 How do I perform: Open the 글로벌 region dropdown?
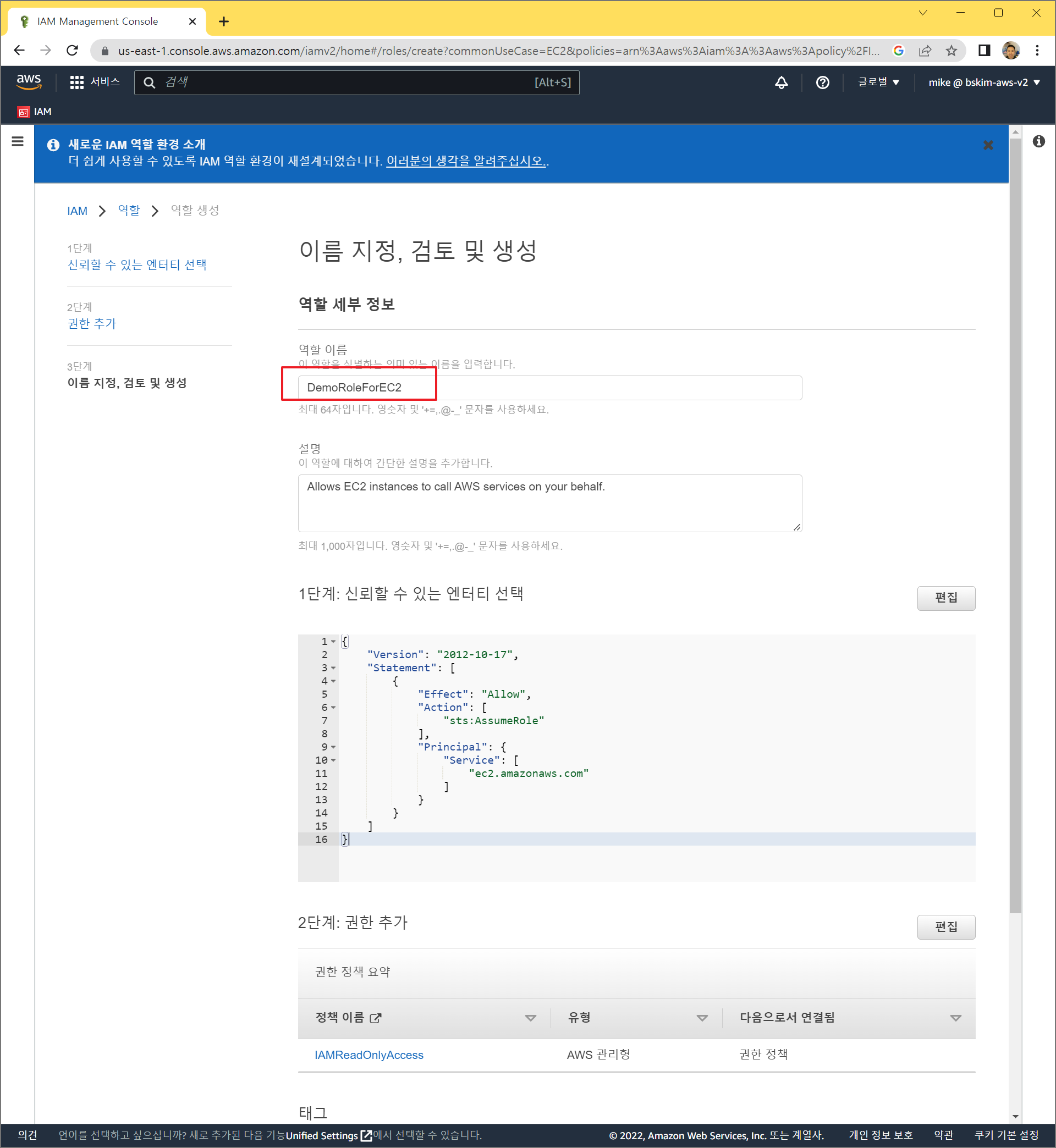878,82
